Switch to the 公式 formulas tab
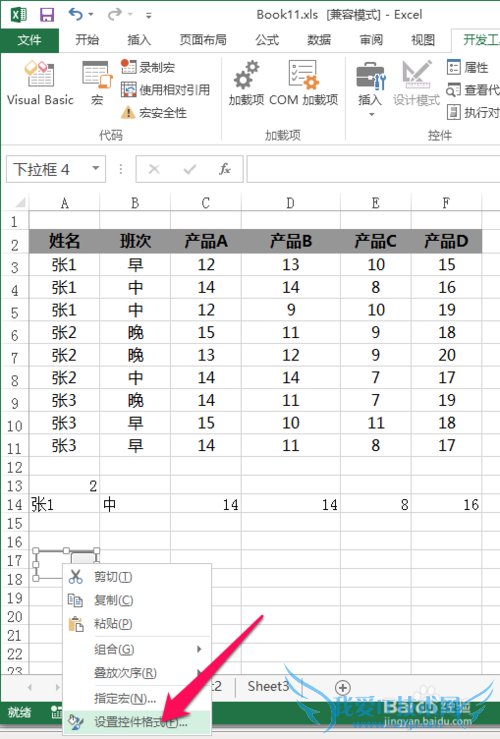500x739 pixels. [x=267, y=40]
